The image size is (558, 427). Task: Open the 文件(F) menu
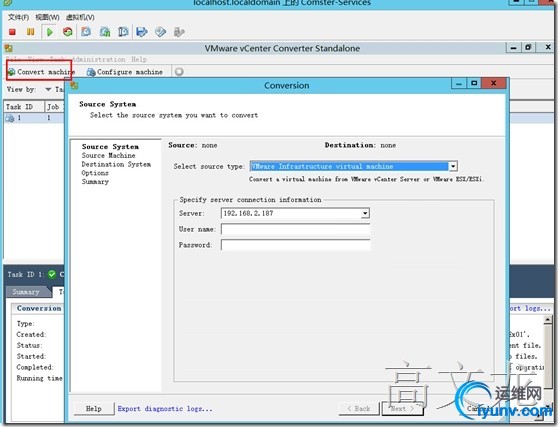(x=18, y=17)
